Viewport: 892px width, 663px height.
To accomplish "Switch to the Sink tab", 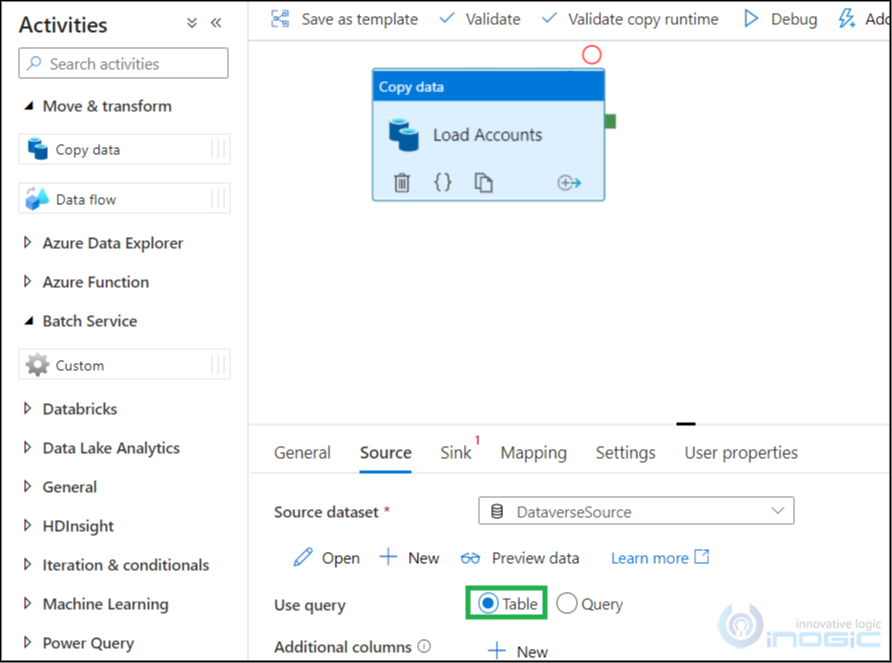I will tap(455, 453).
